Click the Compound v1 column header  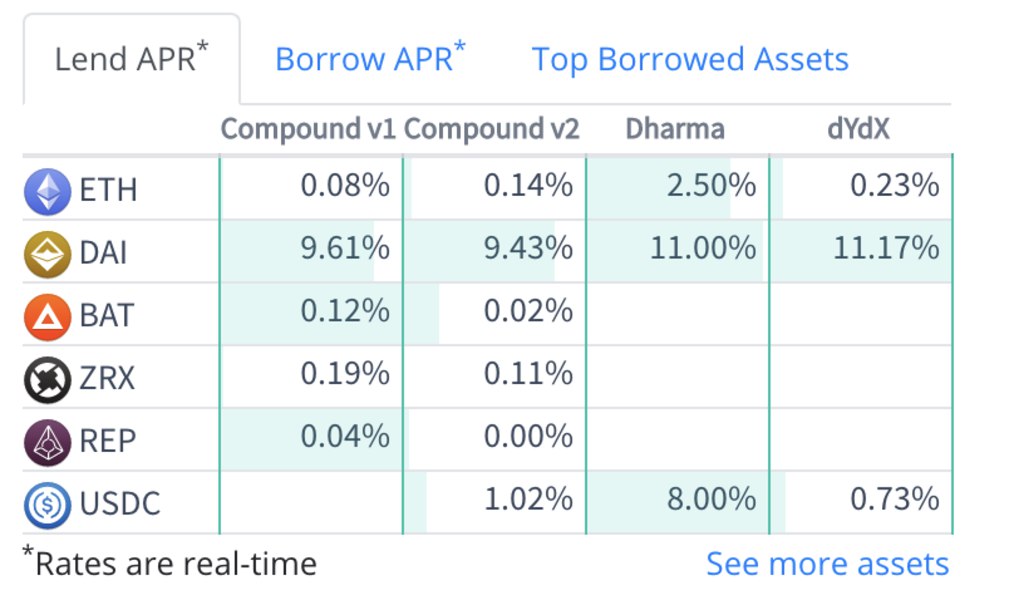point(308,129)
